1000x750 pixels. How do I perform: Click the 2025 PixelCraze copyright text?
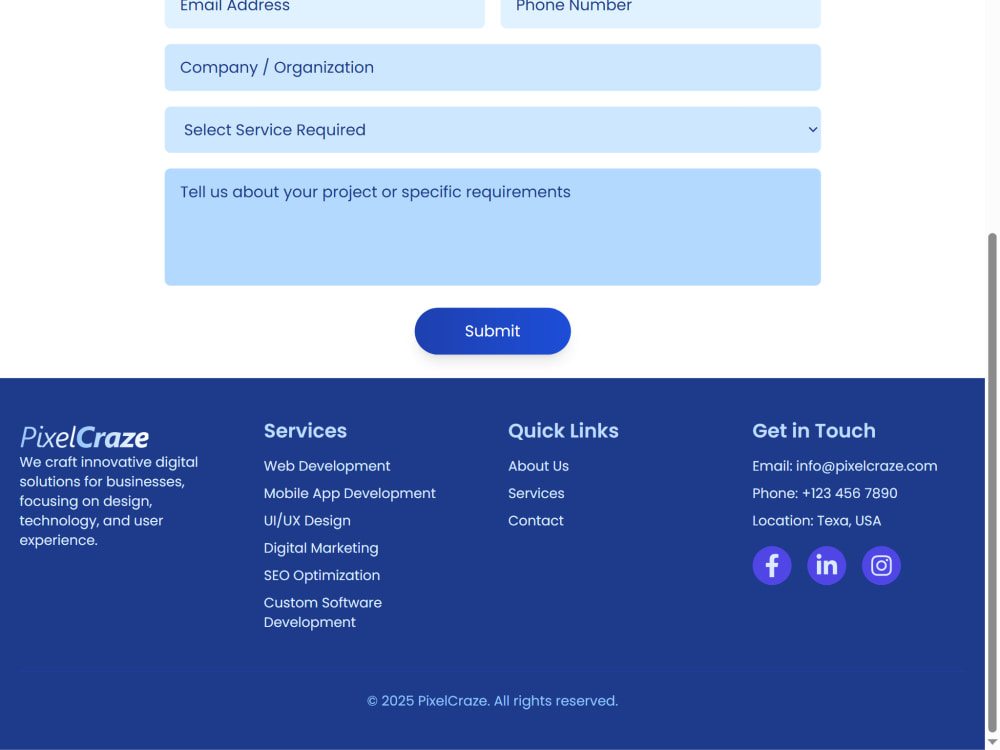[x=492, y=701]
